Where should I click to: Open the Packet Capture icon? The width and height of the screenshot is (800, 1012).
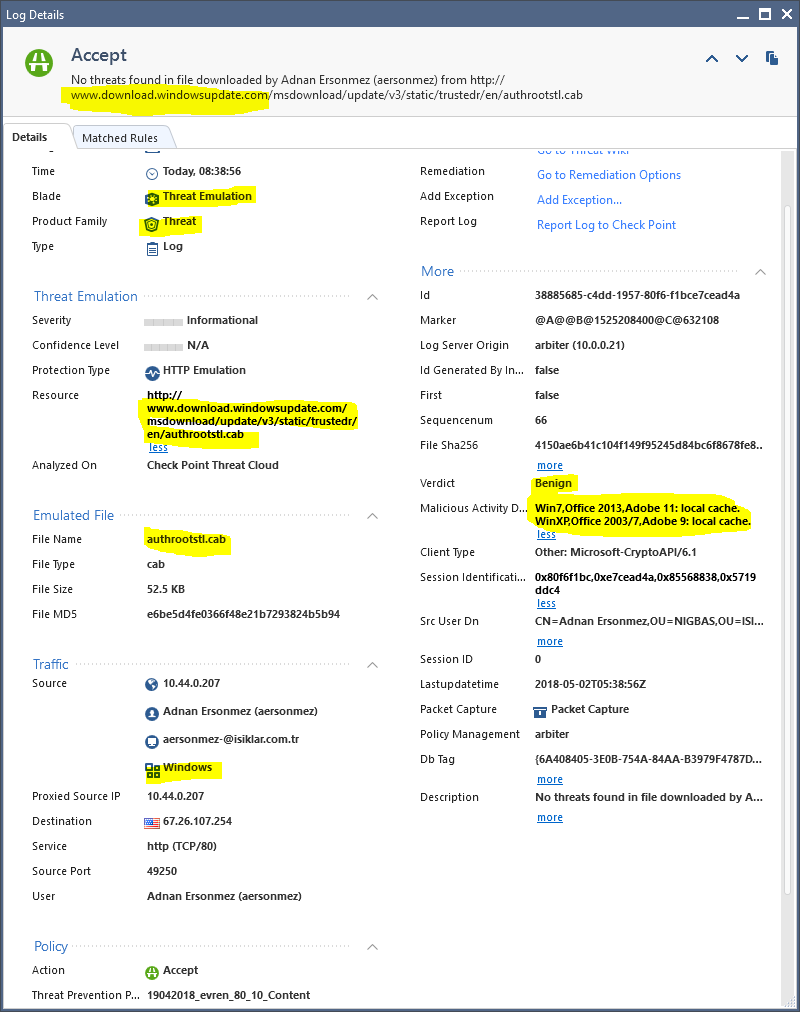[540, 711]
